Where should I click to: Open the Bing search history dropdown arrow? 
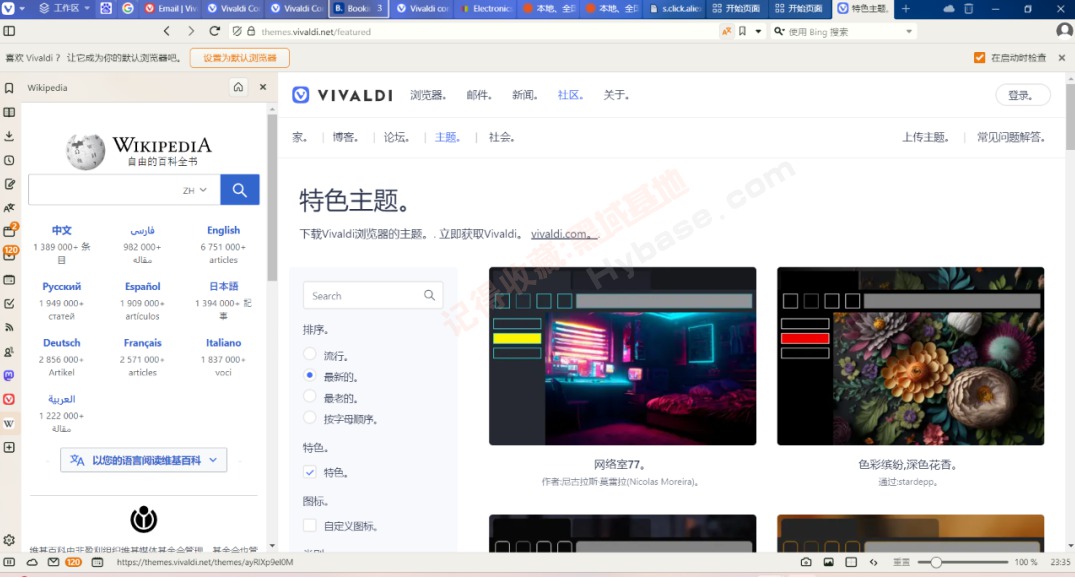tap(909, 32)
